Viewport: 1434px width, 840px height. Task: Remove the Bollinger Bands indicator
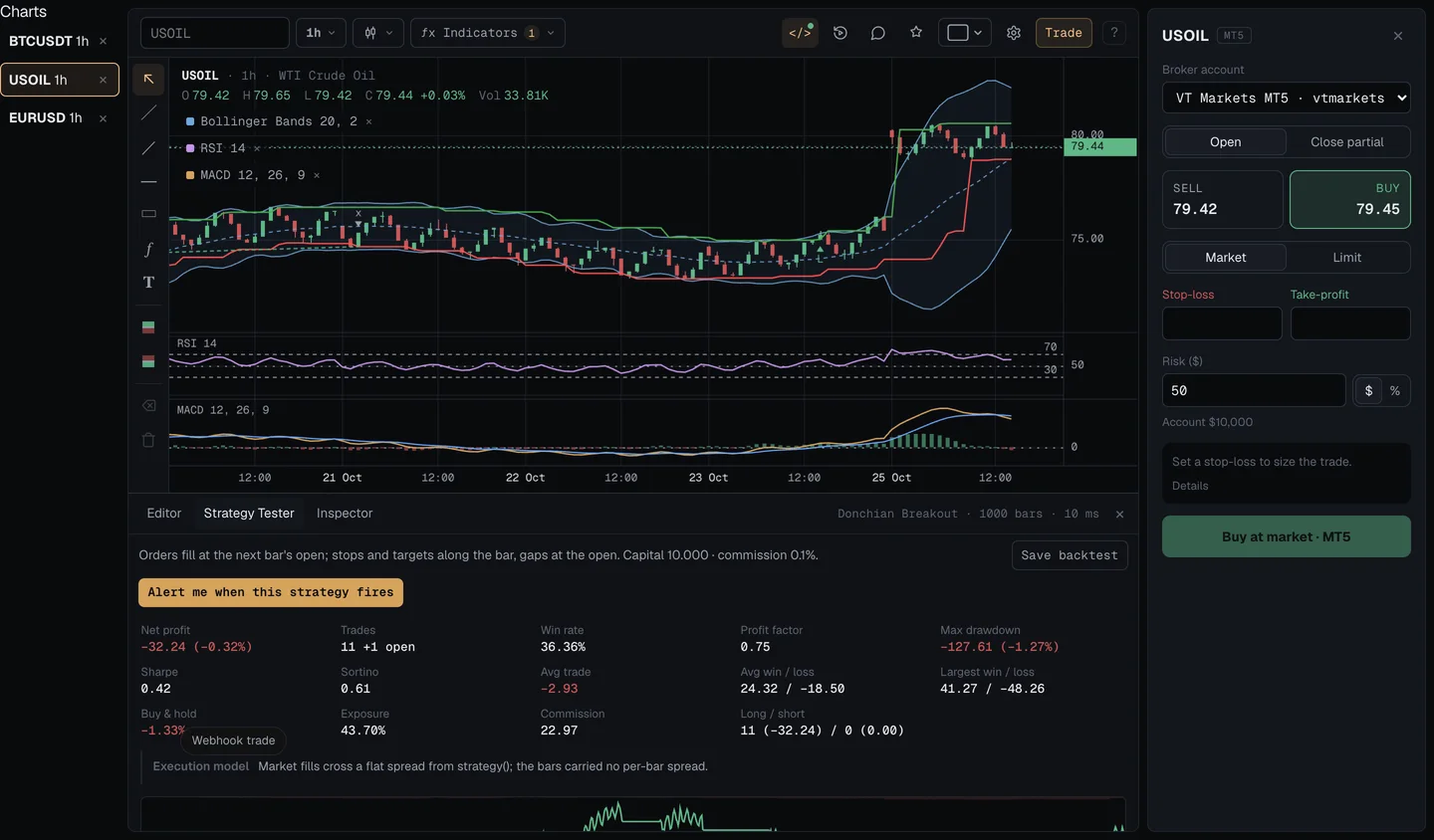point(368,121)
